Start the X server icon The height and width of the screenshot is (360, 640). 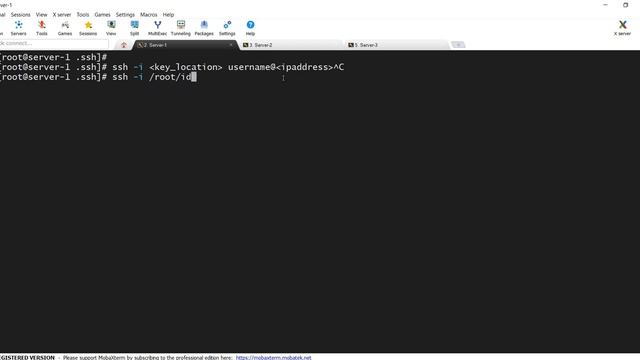[622, 28]
